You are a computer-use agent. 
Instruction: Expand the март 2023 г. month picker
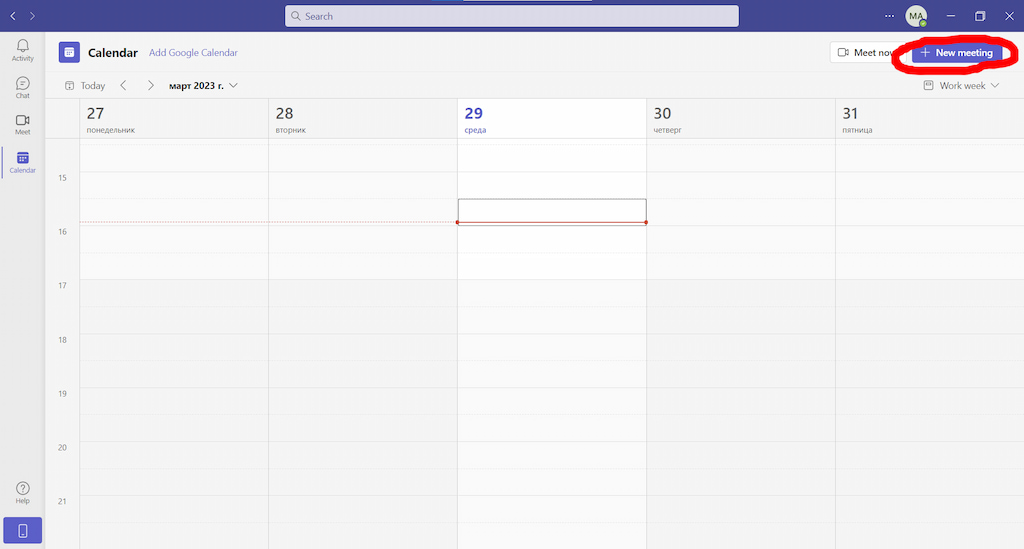coord(204,86)
